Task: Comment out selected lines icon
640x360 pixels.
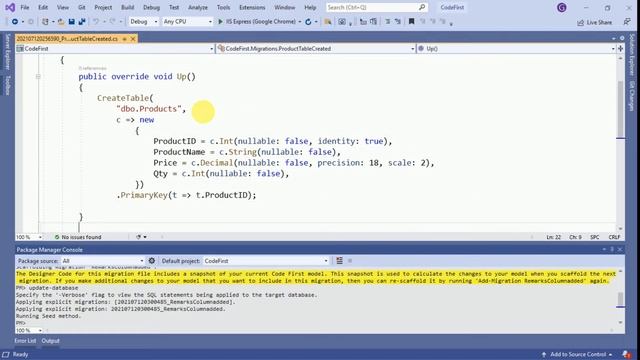Action: pyautogui.click(x=387, y=22)
